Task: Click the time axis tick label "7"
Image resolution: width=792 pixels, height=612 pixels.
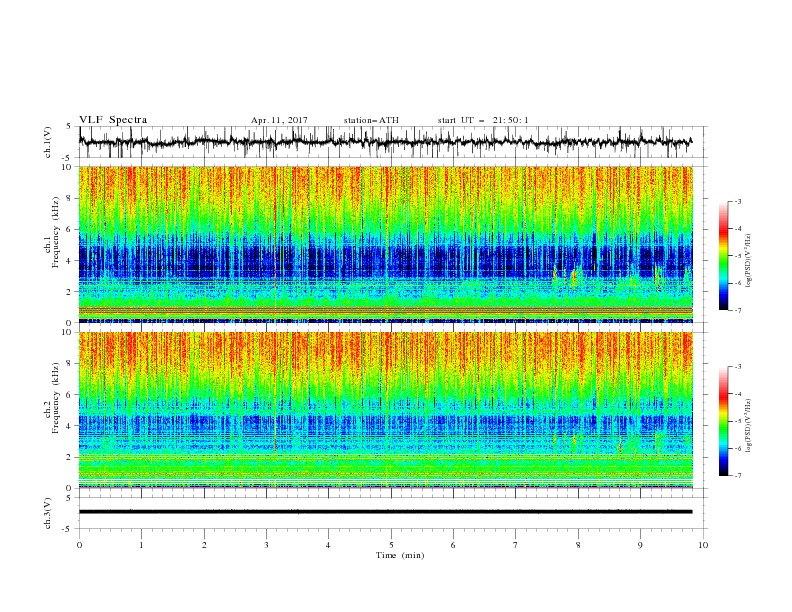Action: [516, 545]
